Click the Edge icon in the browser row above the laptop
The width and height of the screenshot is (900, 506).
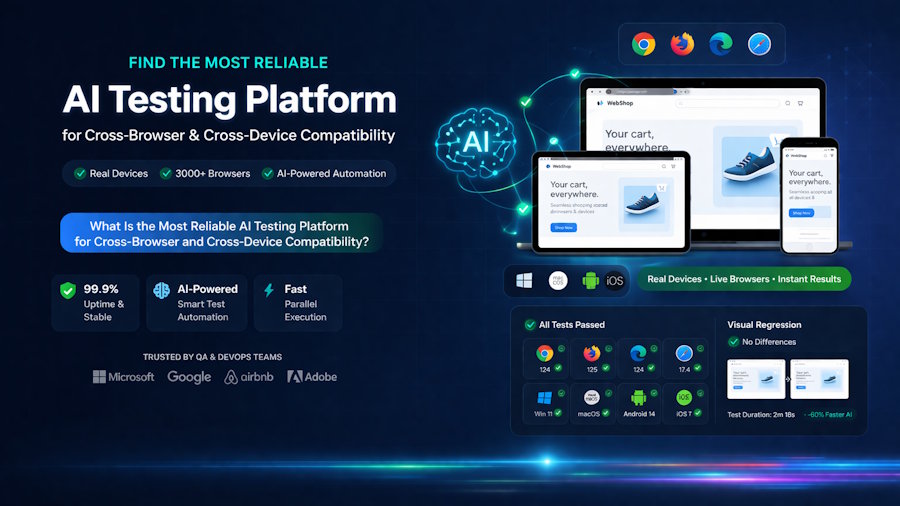[x=720, y=44]
